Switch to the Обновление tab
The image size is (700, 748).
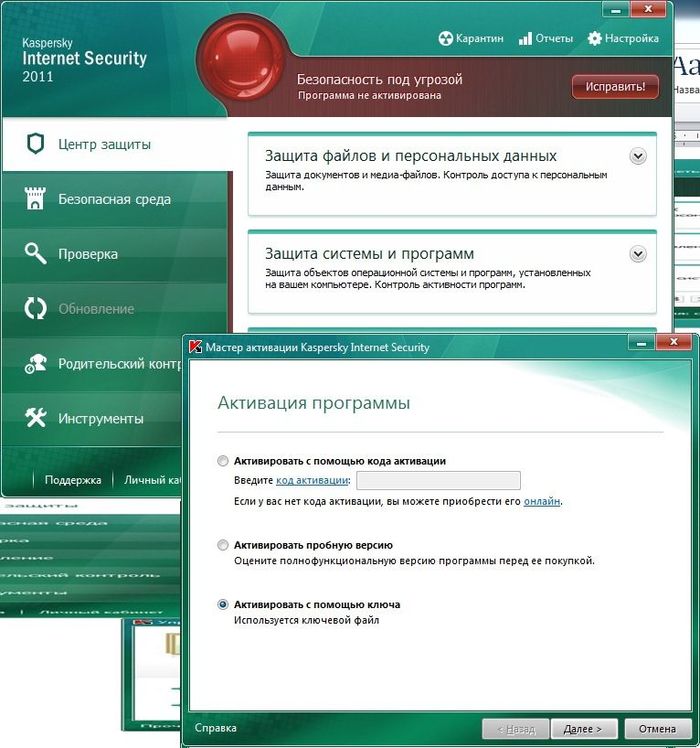(x=115, y=309)
